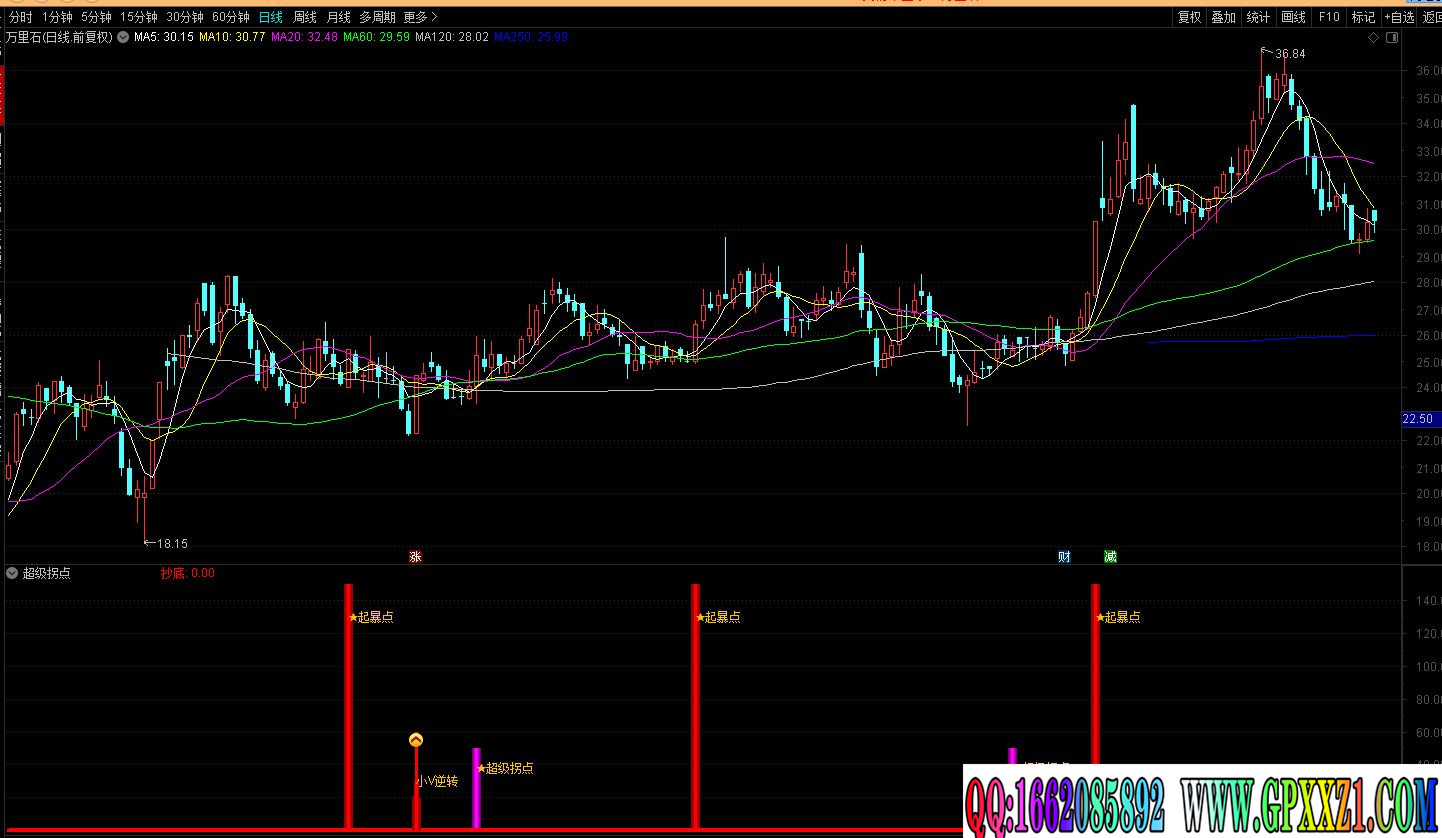Open F10 company information
This screenshot has height=838, width=1442.
coord(1328,17)
